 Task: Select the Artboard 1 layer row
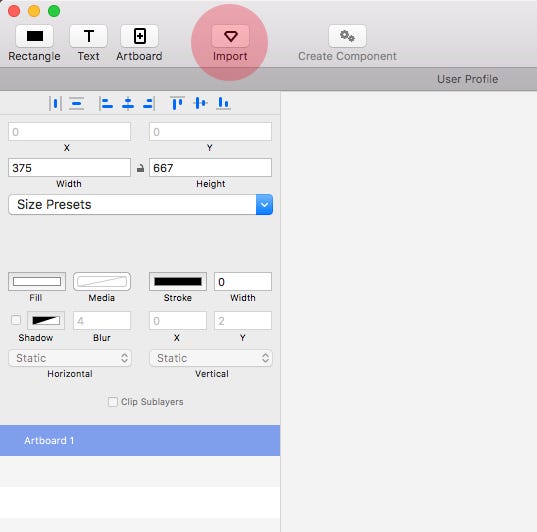point(140,440)
